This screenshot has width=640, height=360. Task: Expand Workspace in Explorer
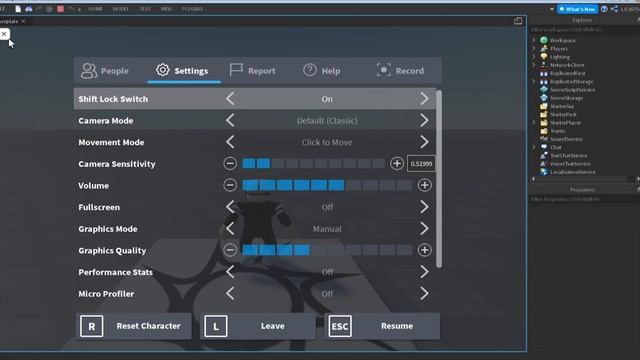click(x=534, y=40)
